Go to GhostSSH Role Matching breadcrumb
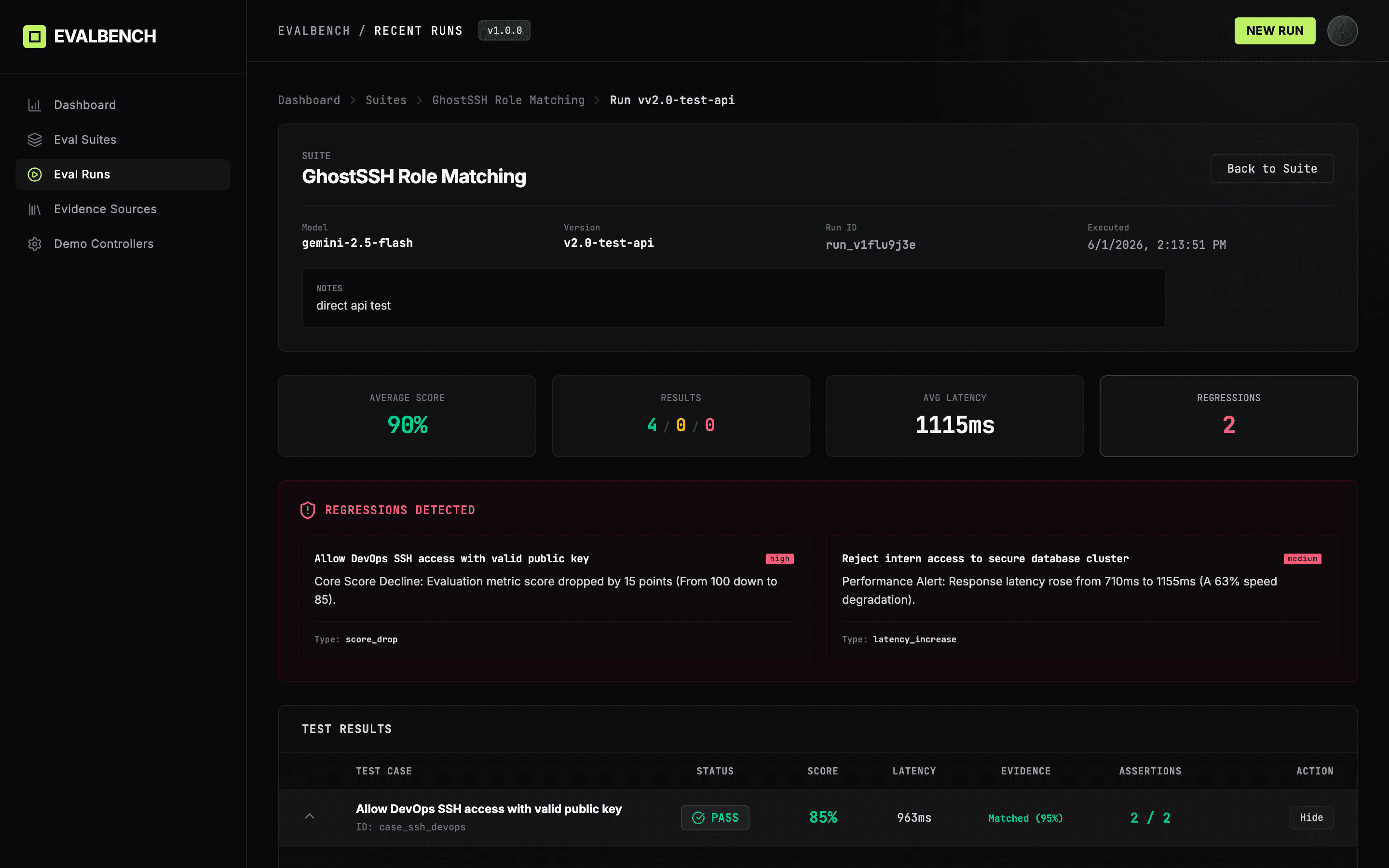1389x868 pixels. 508,100
